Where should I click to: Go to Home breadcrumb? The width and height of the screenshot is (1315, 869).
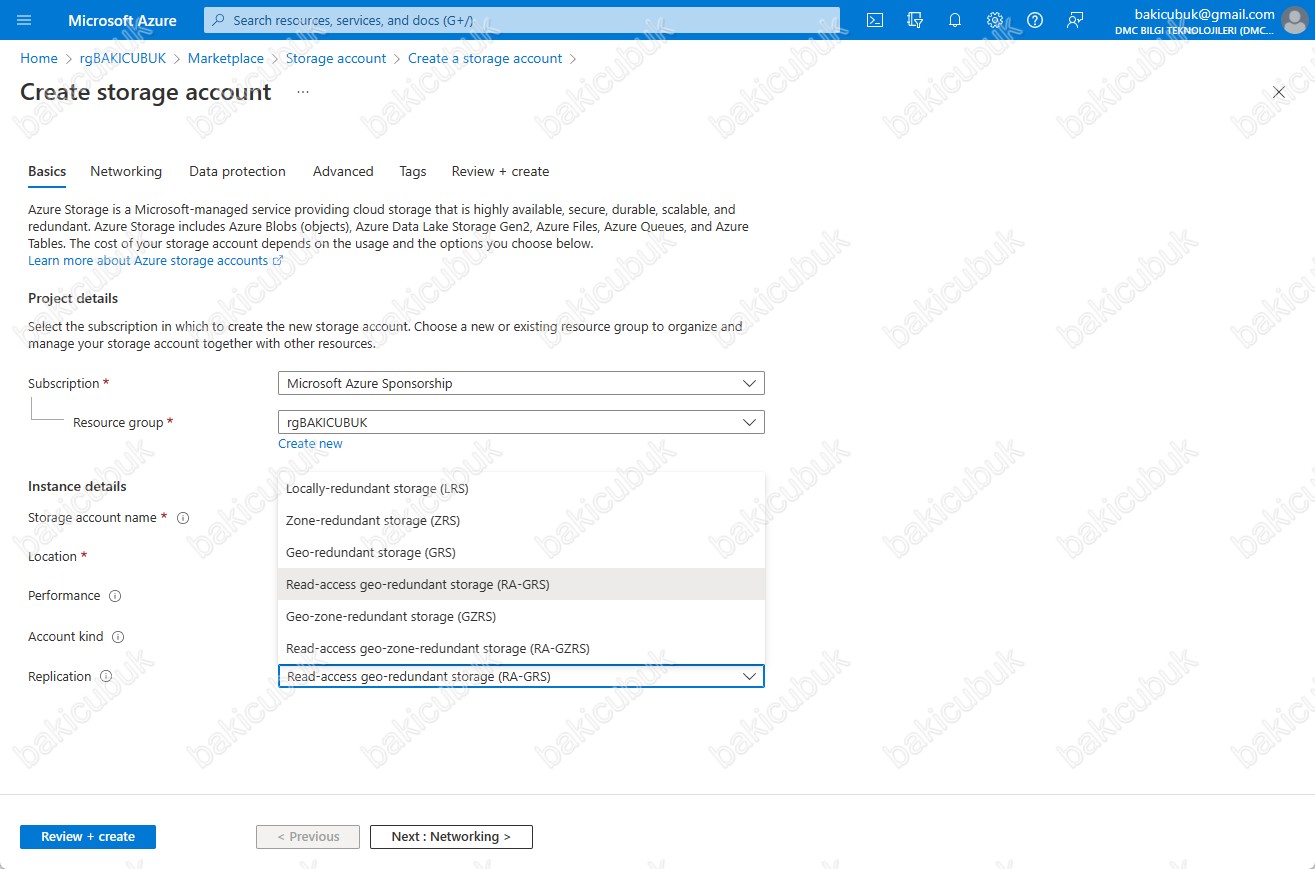pos(39,59)
